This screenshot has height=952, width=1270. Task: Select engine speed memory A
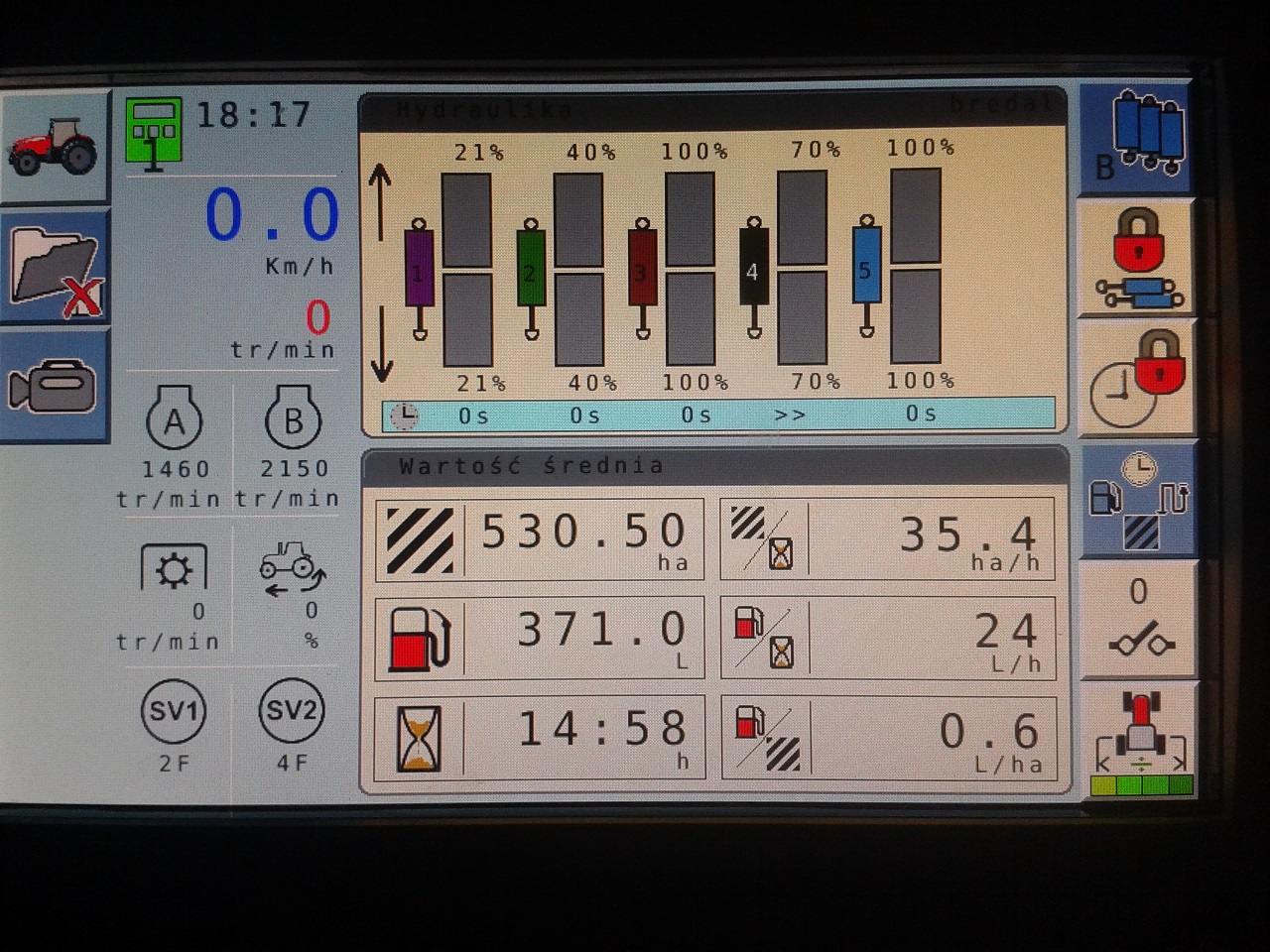click(175, 423)
